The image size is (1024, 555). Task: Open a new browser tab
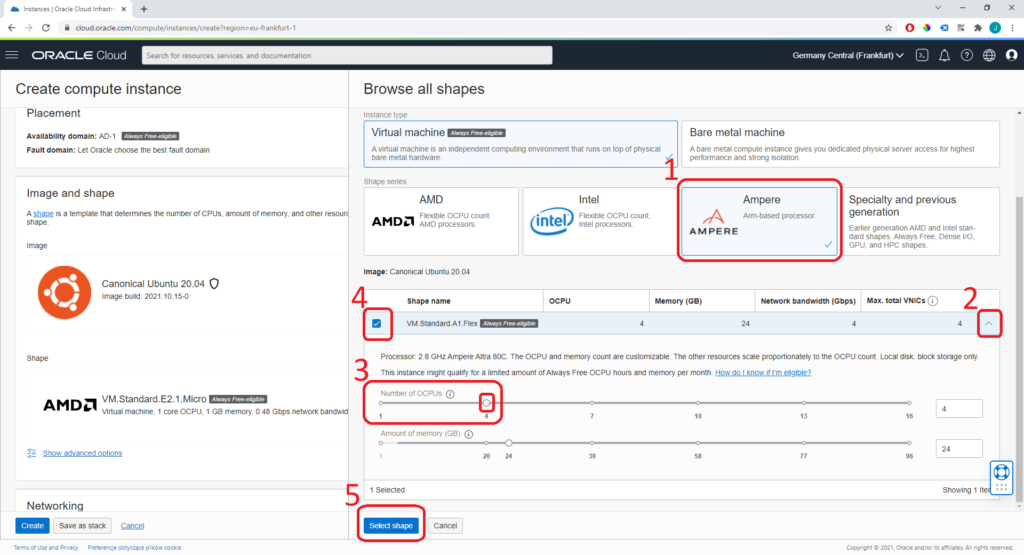144,9
